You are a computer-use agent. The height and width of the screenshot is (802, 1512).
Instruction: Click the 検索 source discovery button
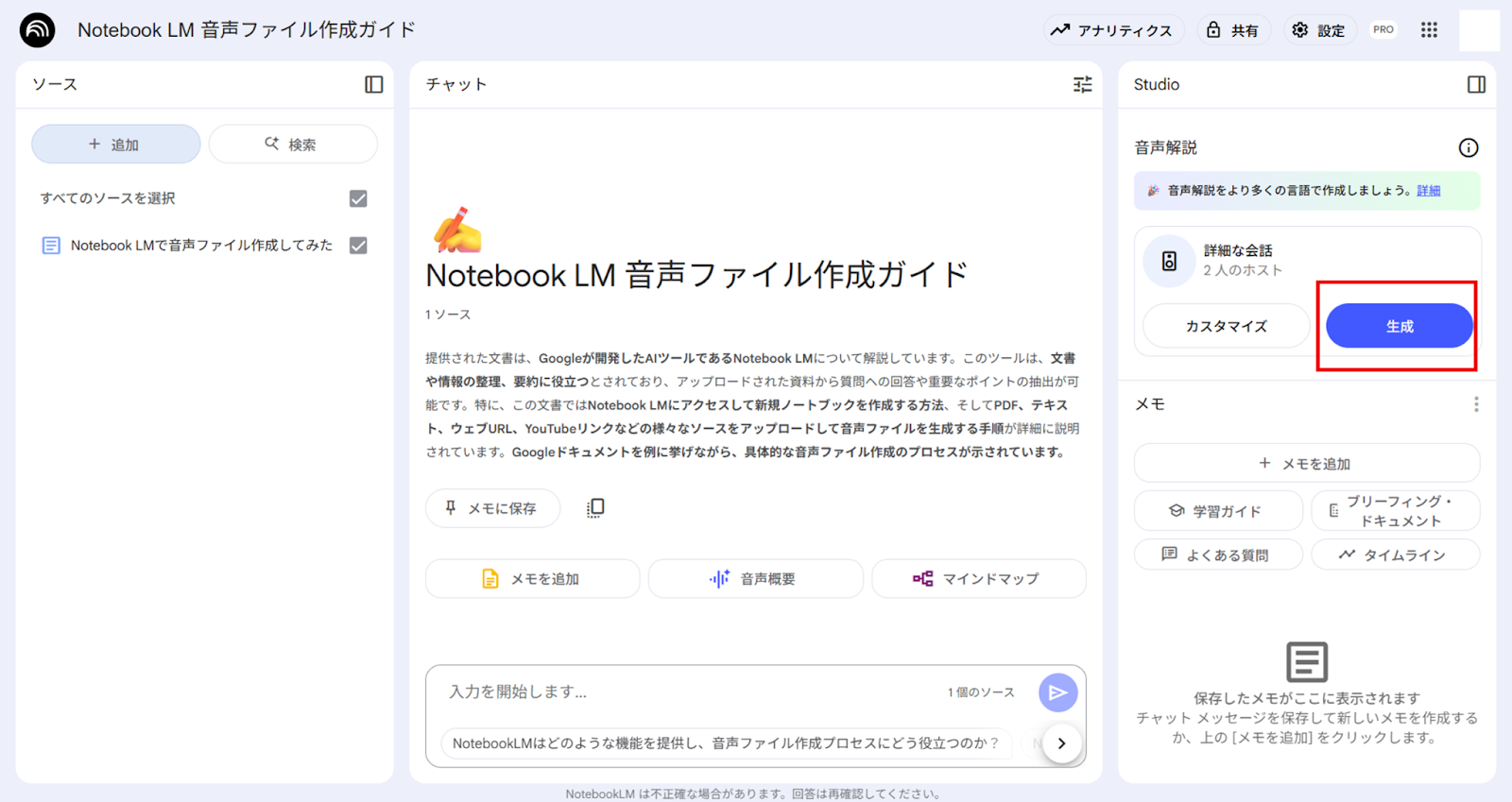click(x=293, y=145)
